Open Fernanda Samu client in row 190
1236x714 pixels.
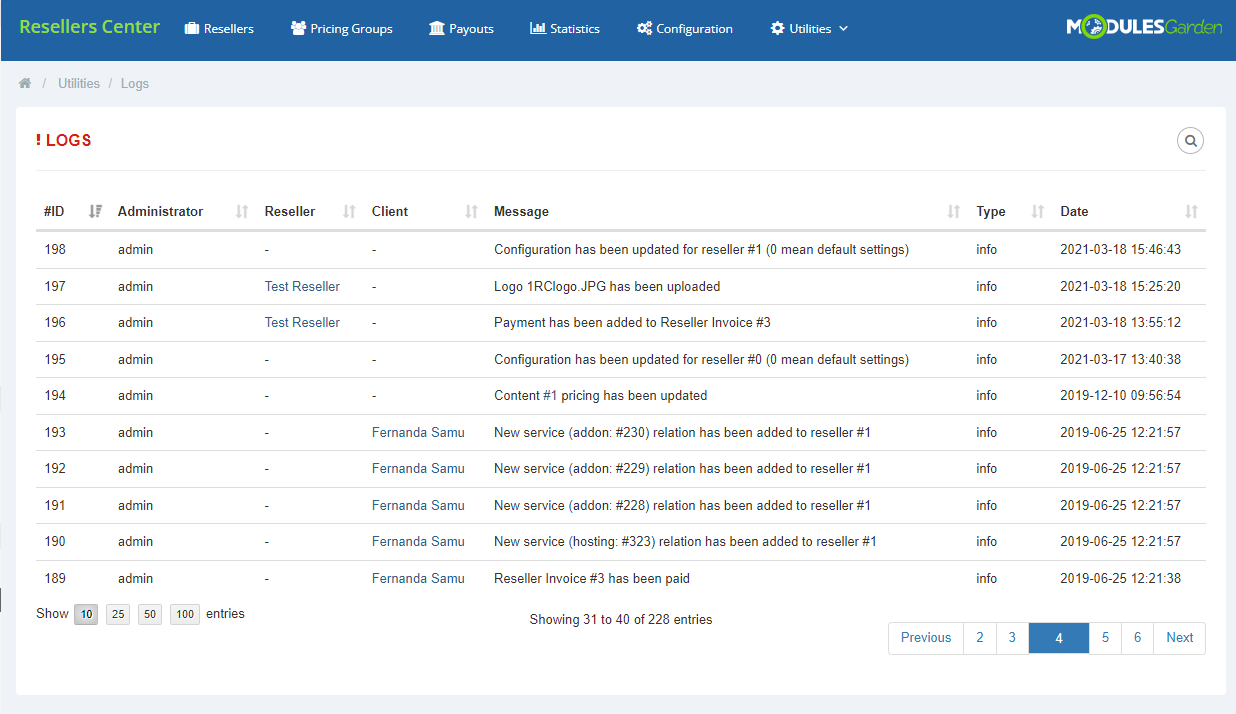[418, 541]
